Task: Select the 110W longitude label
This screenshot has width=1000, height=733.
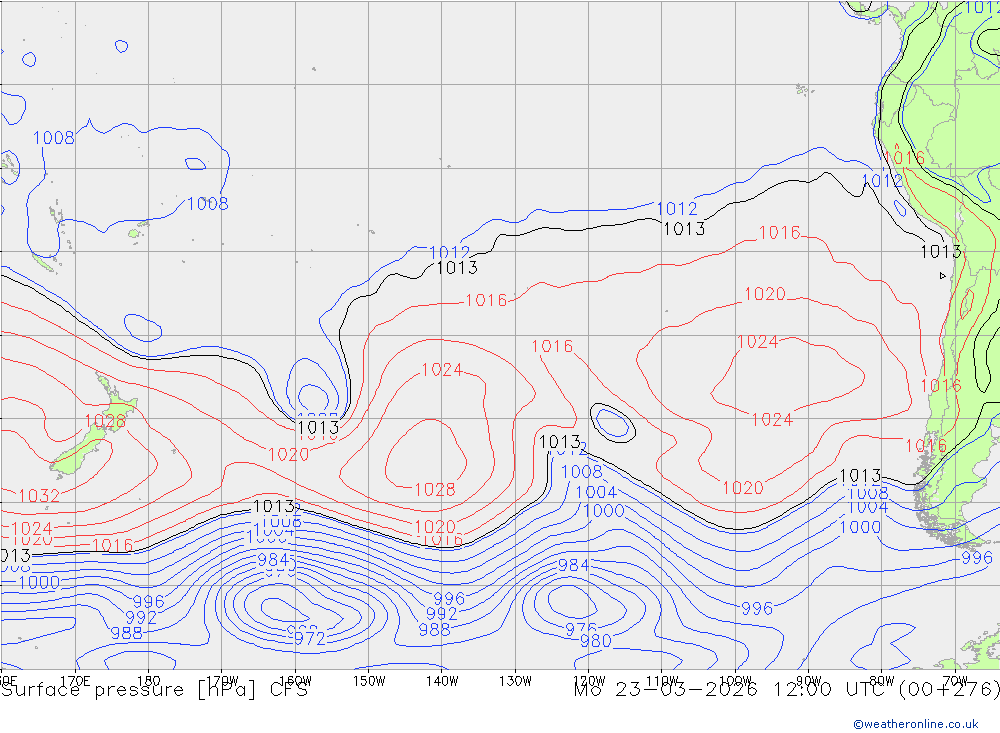Action: [662, 681]
